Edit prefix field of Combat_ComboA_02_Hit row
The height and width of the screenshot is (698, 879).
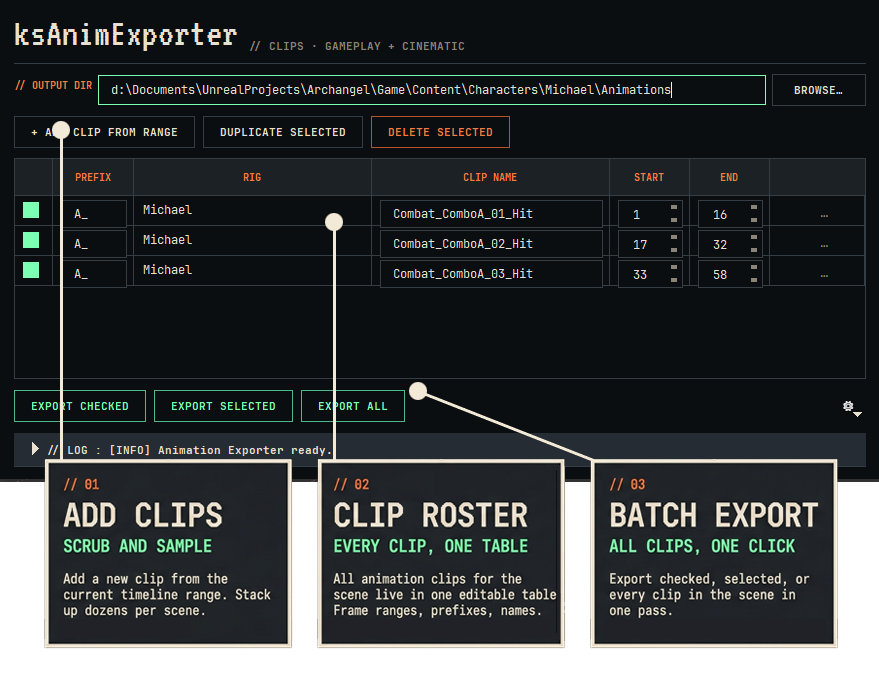tap(94, 244)
